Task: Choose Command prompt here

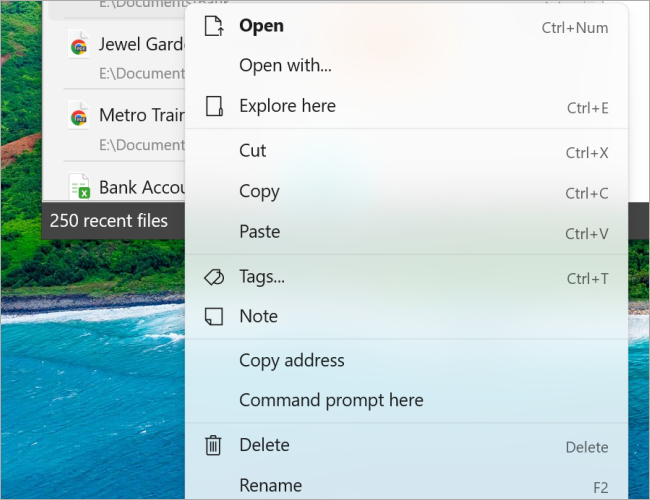Action: click(406, 400)
